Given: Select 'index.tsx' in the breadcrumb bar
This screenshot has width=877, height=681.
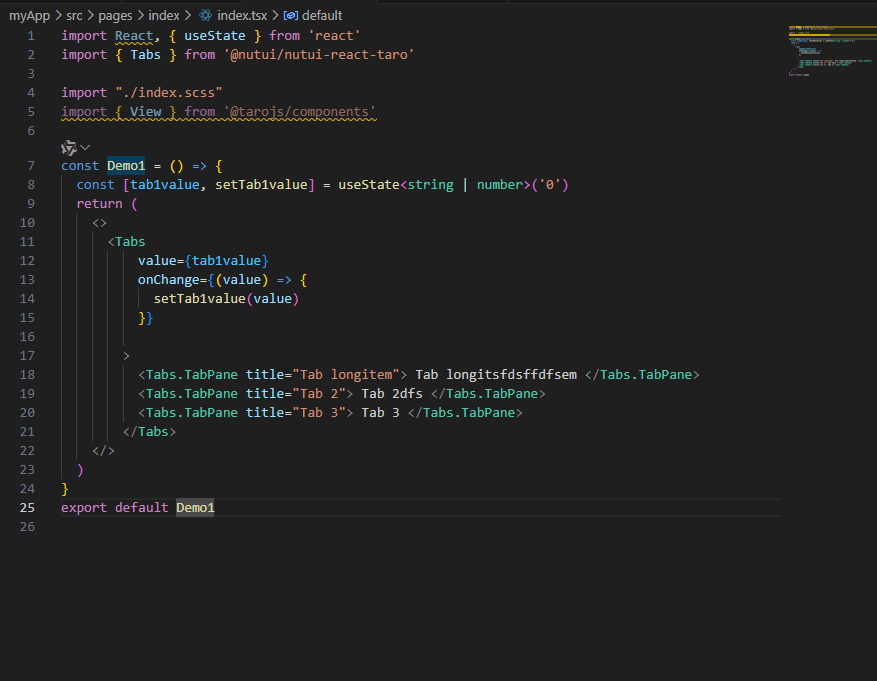Looking at the screenshot, I should coord(244,15).
